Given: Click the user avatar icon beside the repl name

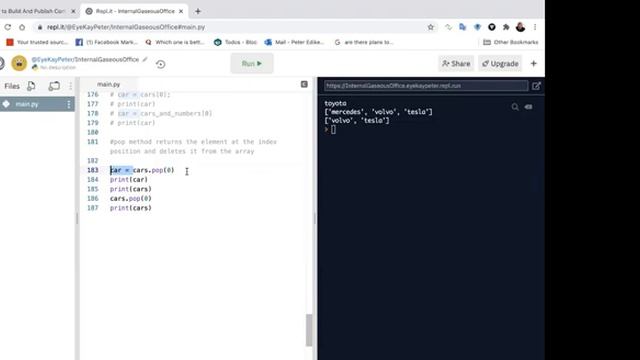Looking at the screenshot, I should pos(19,63).
